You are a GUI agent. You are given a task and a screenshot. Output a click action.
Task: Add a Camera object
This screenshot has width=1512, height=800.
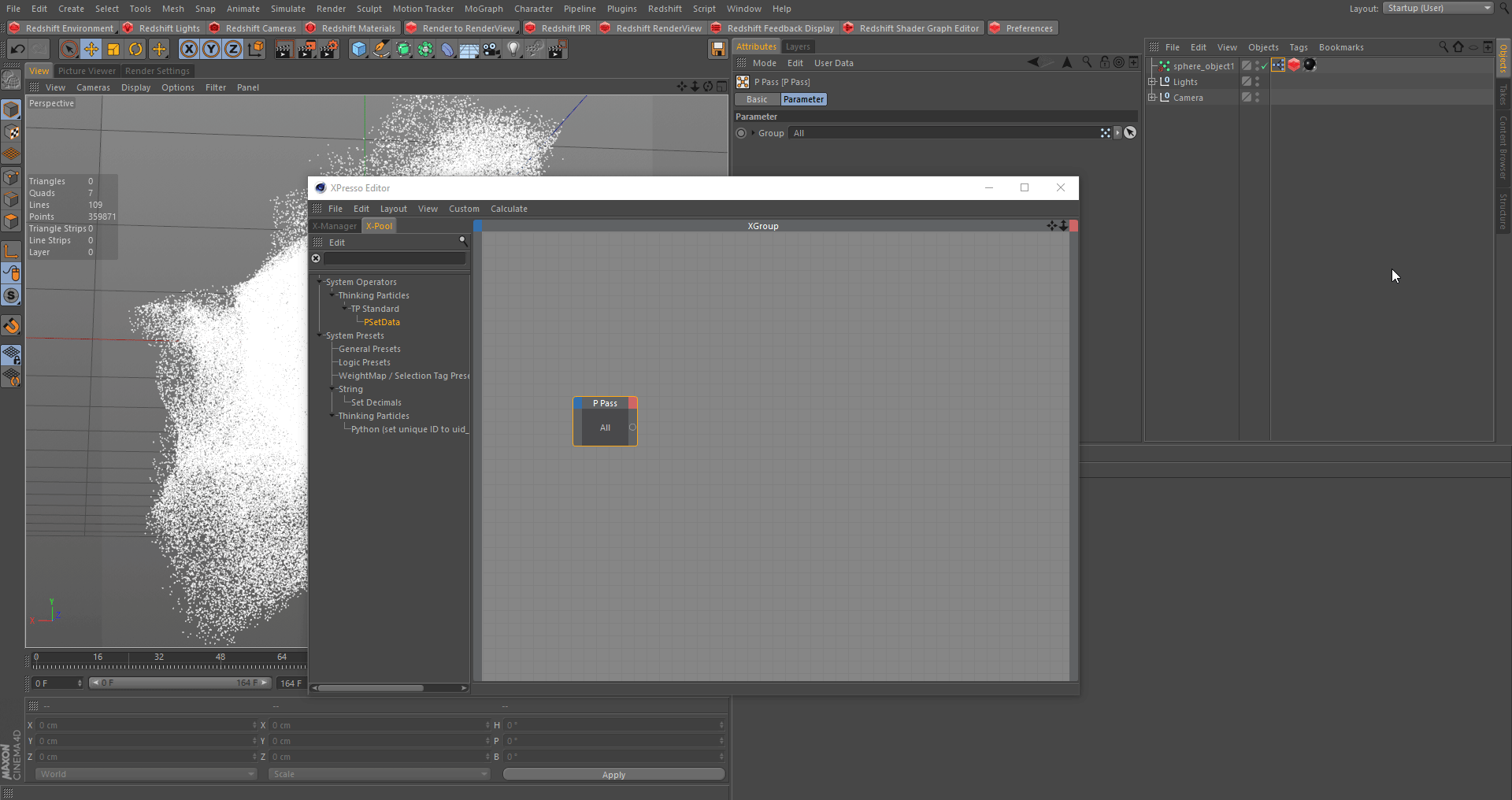click(x=491, y=50)
